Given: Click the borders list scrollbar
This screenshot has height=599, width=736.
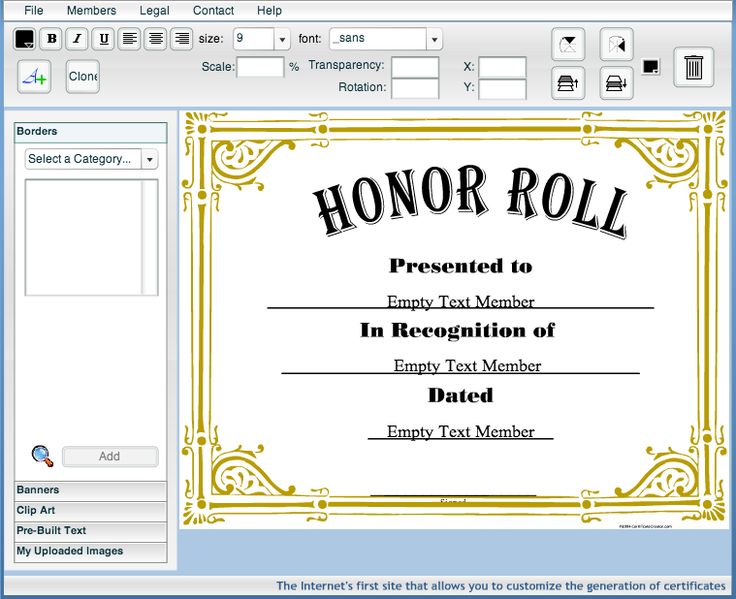Looking at the screenshot, I should 149,237.
